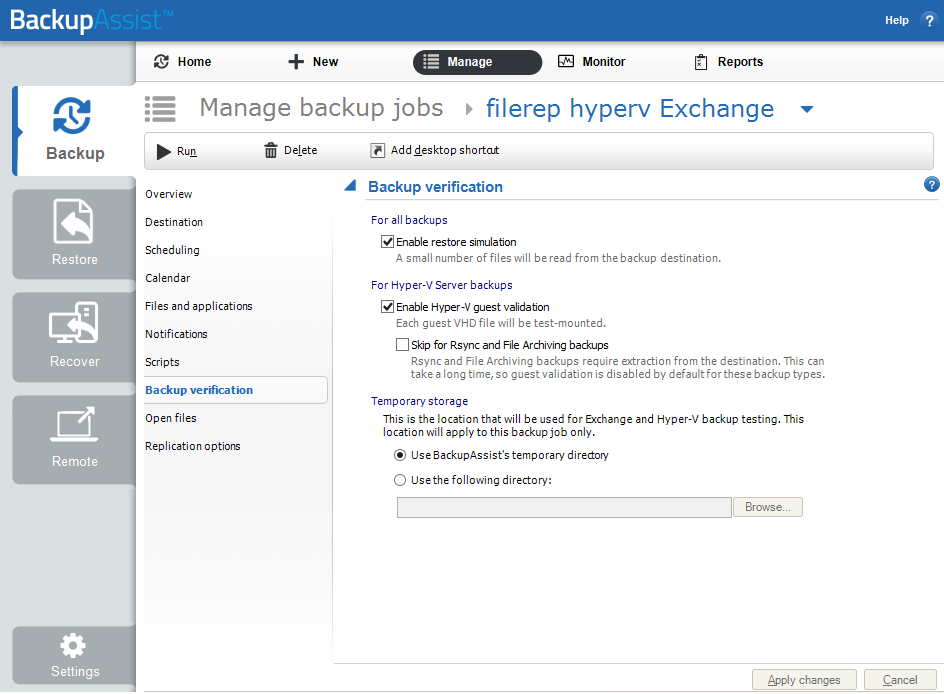Select the Manage tab

coord(477,62)
